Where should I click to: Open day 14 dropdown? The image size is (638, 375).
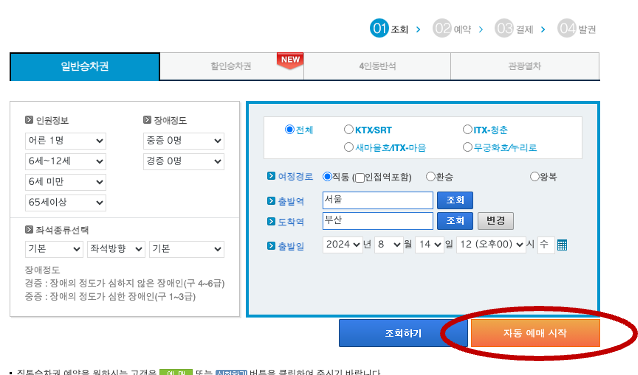pos(429,245)
